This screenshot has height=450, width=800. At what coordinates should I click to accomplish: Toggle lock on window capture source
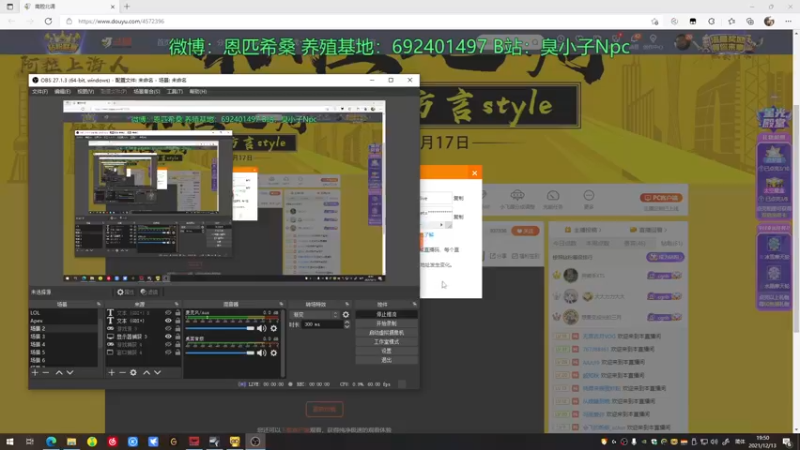coord(178,352)
